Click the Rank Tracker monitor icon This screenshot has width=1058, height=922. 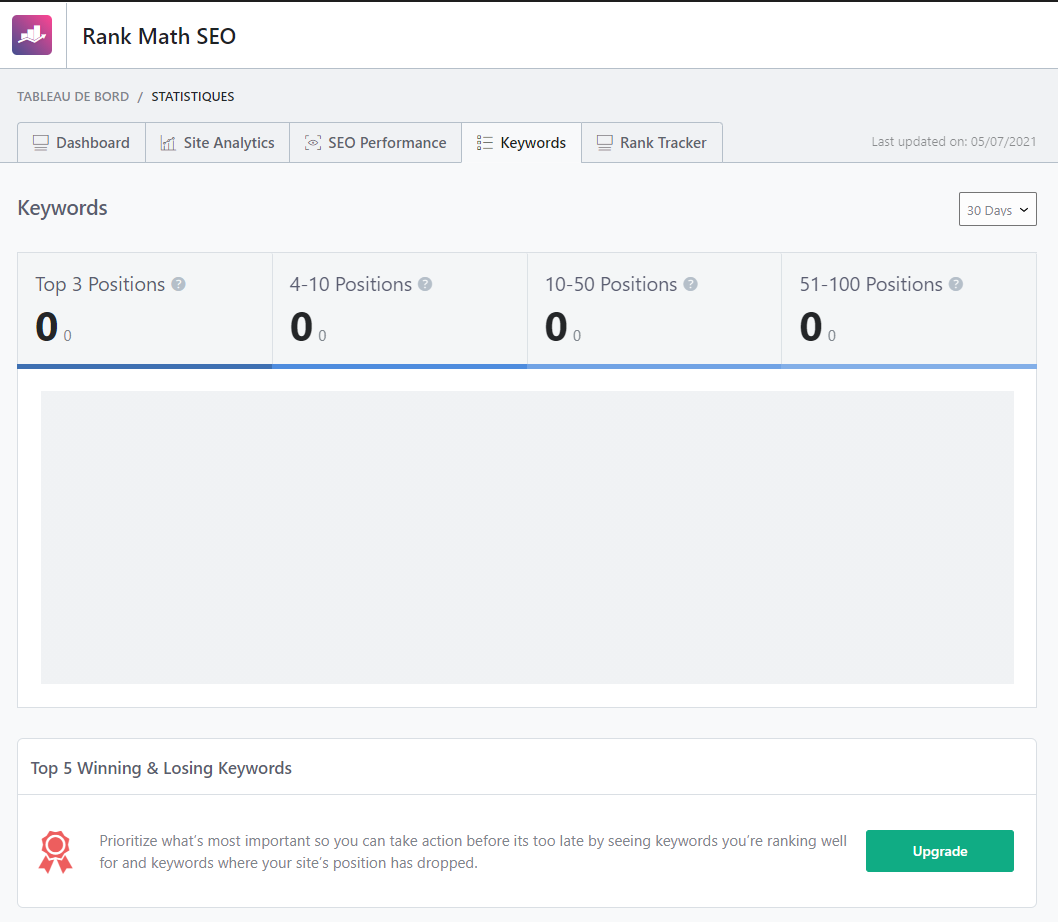[604, 142]
